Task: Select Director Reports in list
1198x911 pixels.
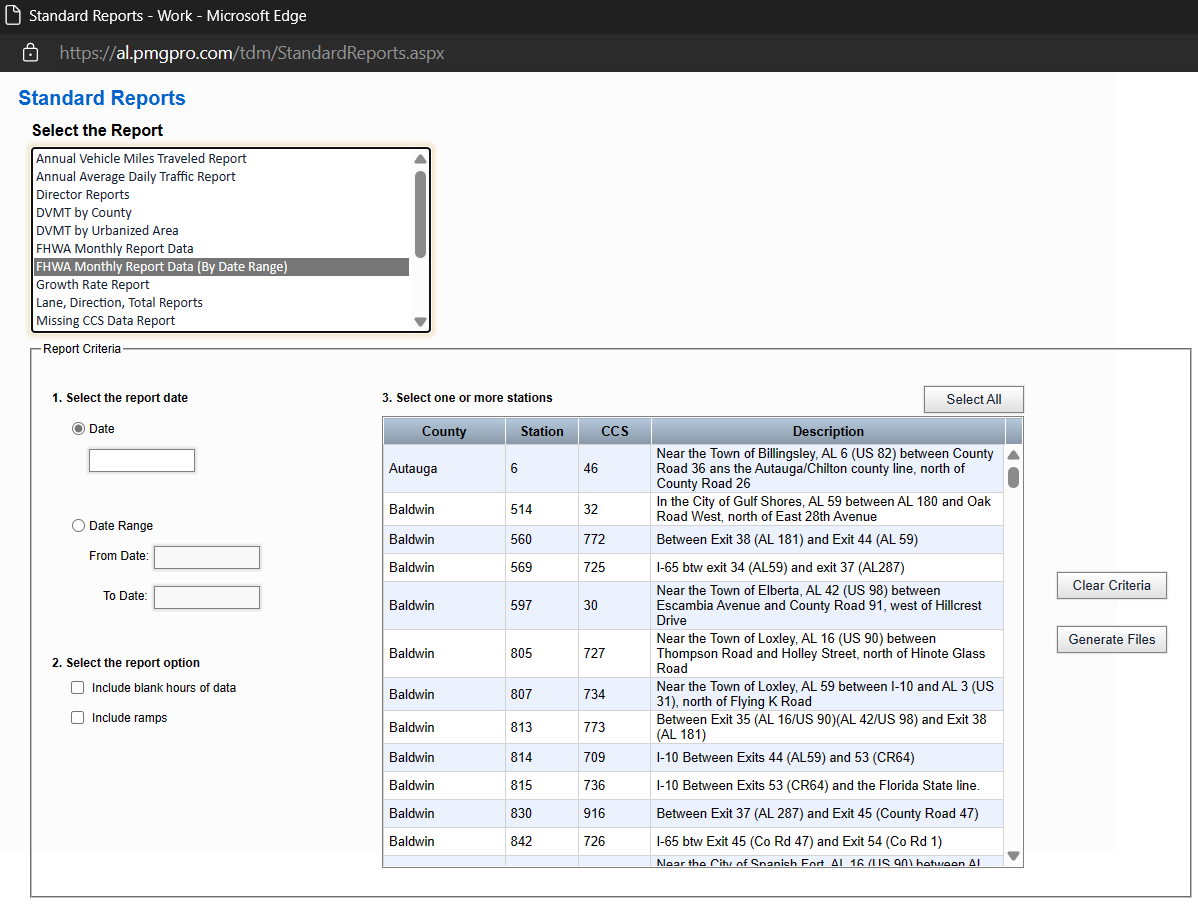Action: click(x=222, y=195)
